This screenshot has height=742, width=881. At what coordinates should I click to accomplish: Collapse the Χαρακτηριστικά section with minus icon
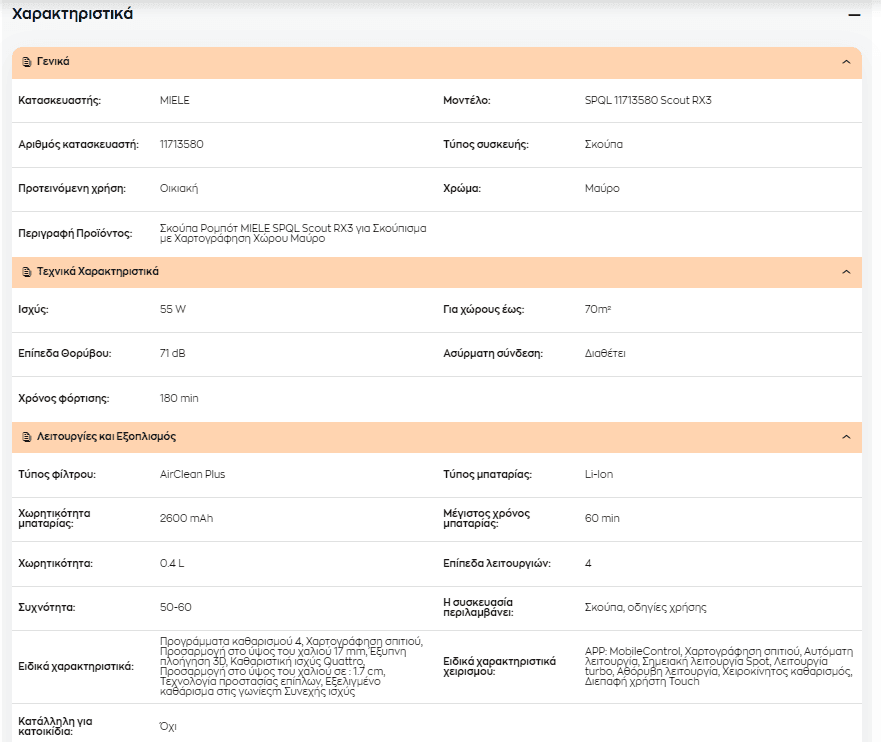point(854,15)
